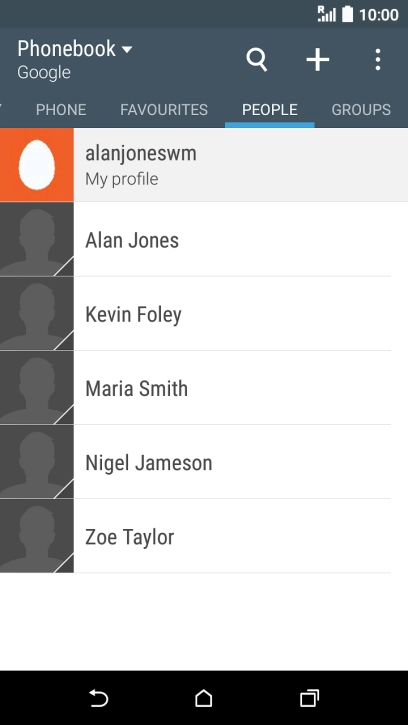Switch to the Groups tab

[361, 110]
